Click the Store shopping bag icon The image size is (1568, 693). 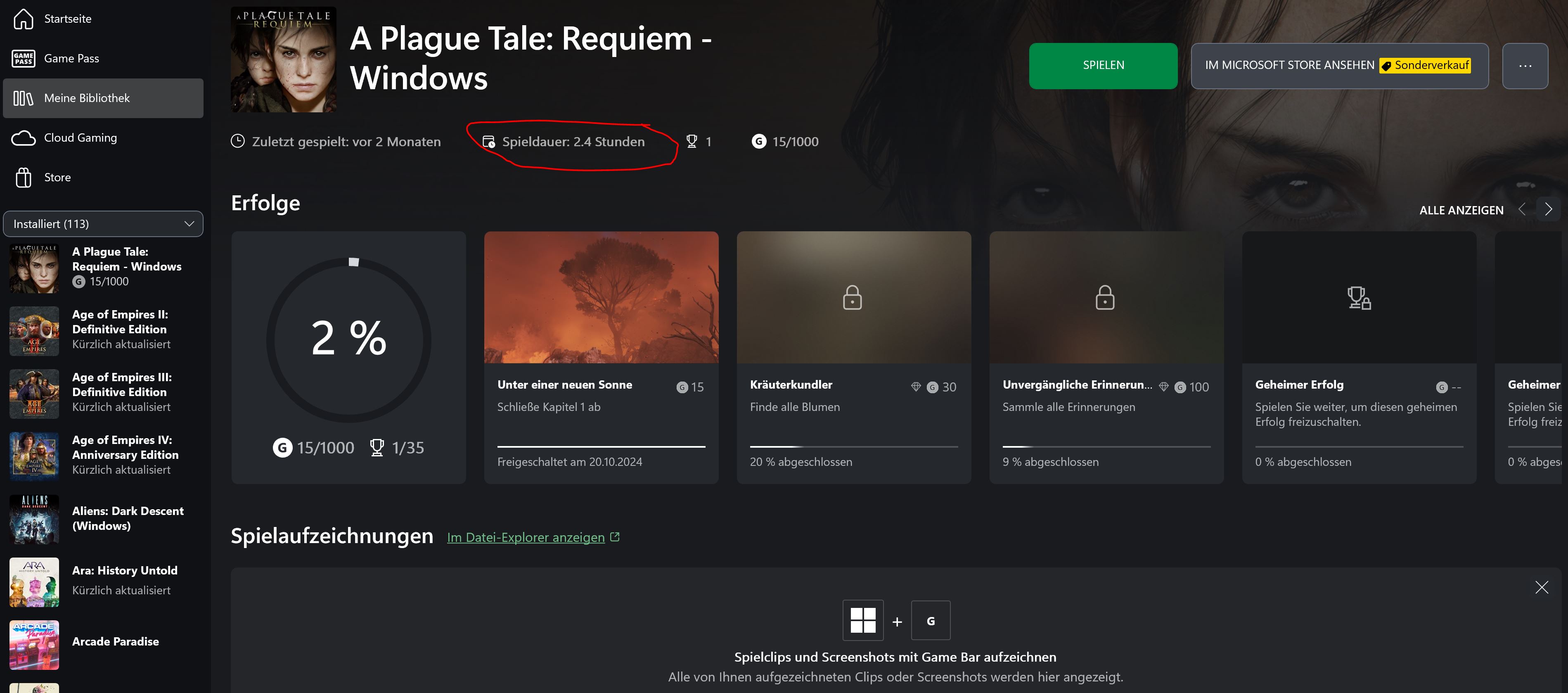(x=23, y=177)
